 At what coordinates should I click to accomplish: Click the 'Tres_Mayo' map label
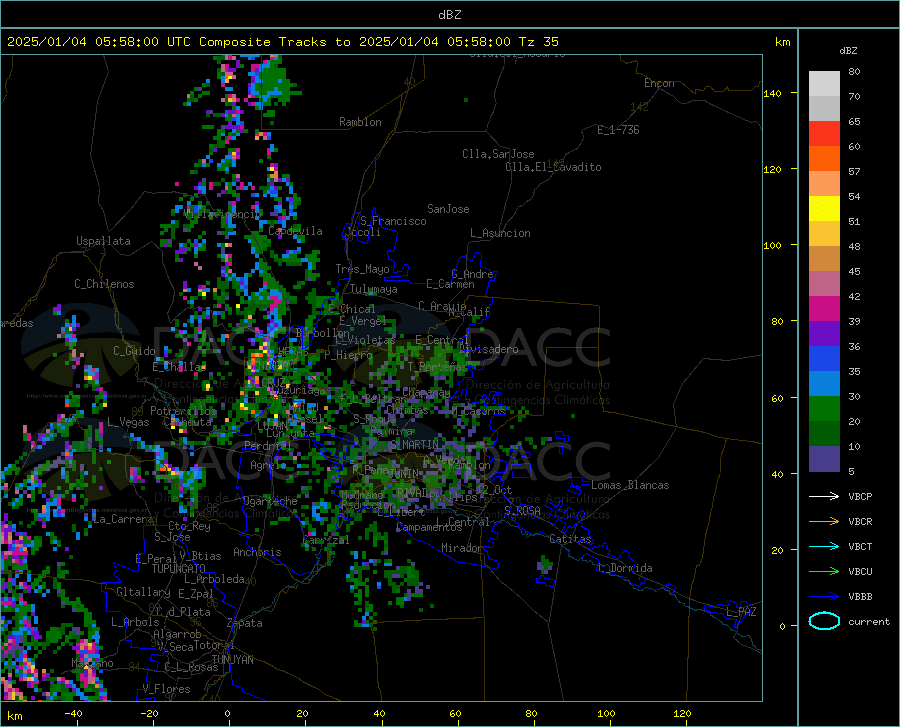[362, 269]
